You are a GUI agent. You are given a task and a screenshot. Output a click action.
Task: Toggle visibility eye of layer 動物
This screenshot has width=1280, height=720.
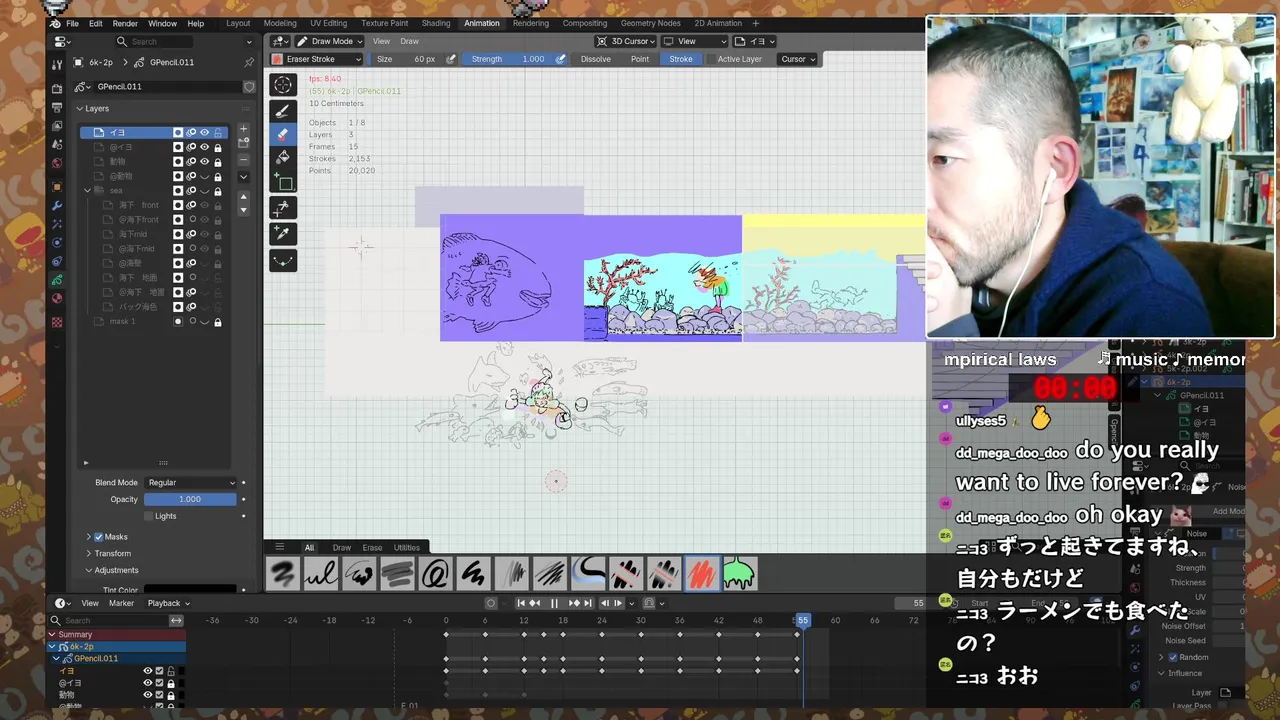(x=204, y=161)
